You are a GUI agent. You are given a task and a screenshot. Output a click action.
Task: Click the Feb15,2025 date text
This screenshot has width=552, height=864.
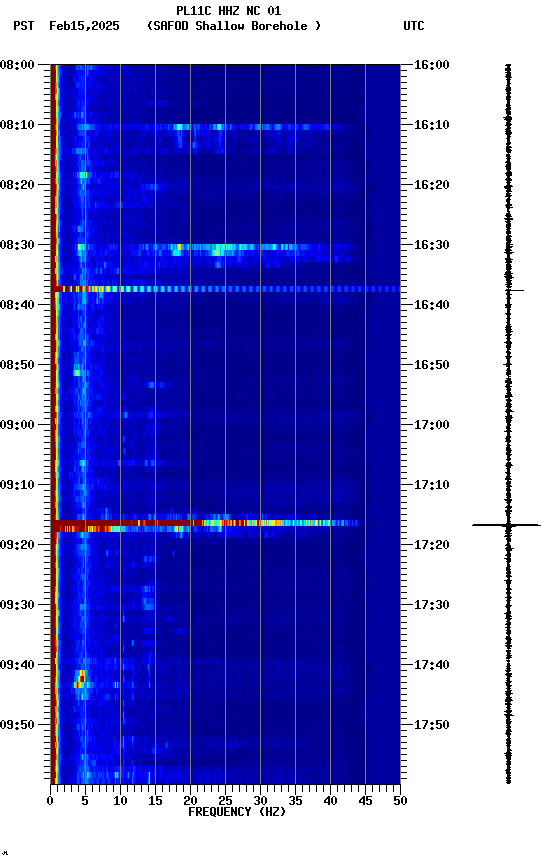84,26
